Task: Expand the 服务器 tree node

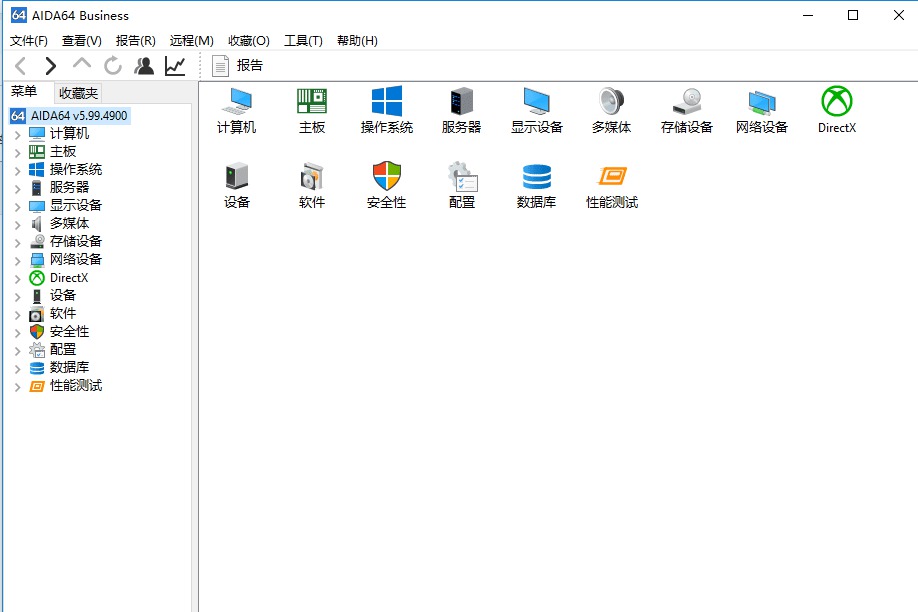Action: coord(18,189)
